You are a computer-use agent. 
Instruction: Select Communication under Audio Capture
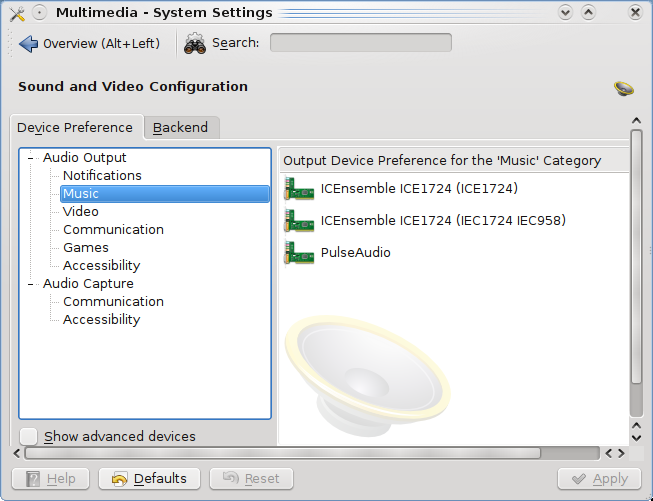(113, 302)
